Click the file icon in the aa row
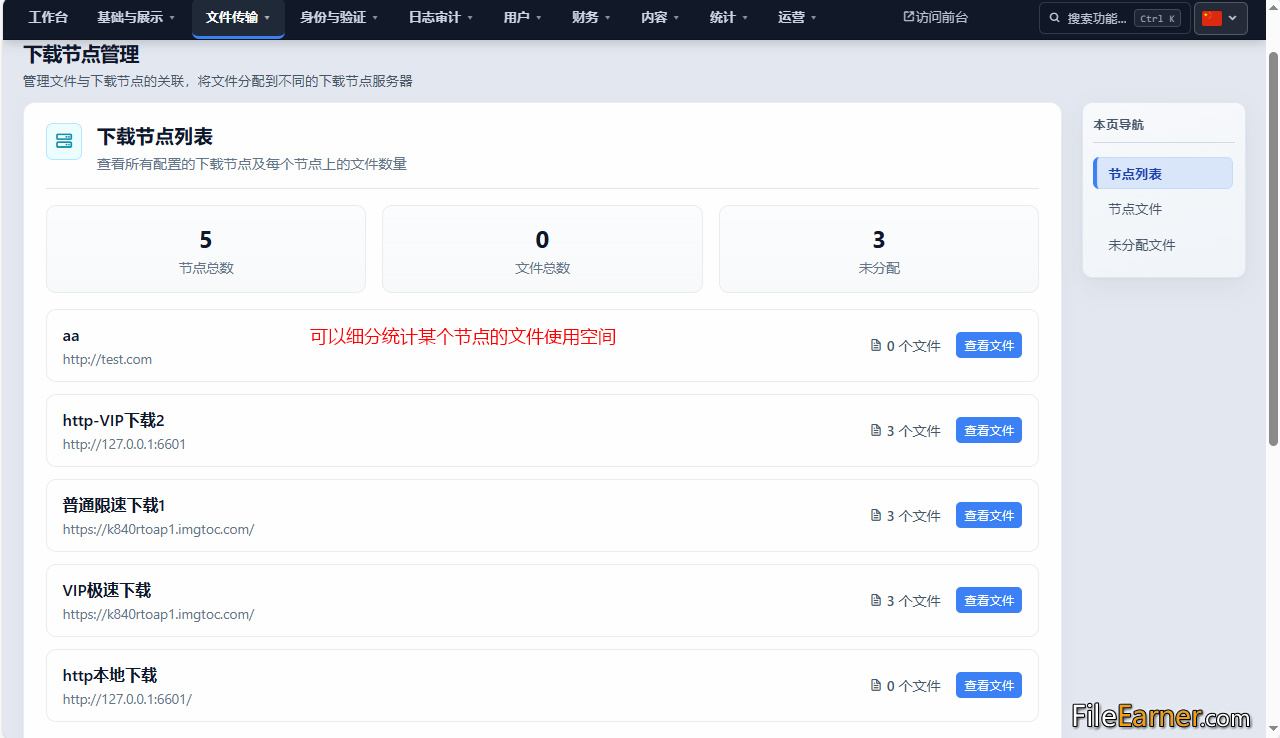 click(876, 346)
